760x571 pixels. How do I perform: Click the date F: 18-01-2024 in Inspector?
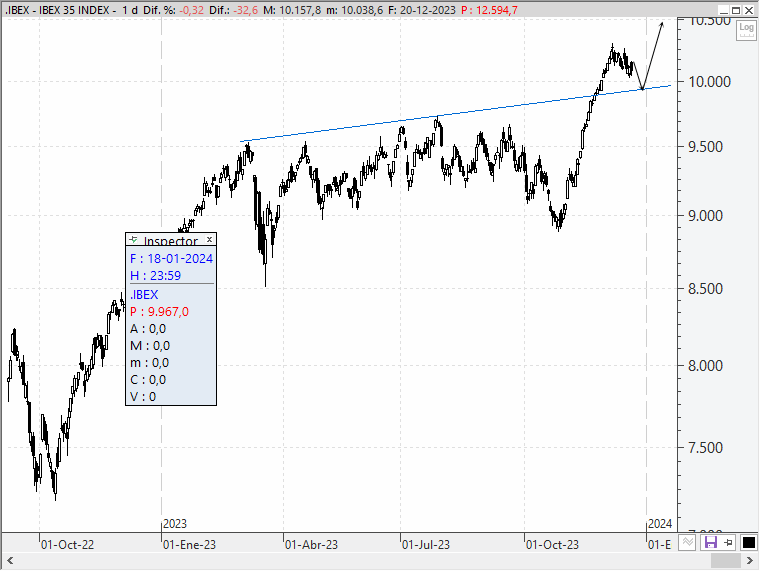tap(171, 258)
